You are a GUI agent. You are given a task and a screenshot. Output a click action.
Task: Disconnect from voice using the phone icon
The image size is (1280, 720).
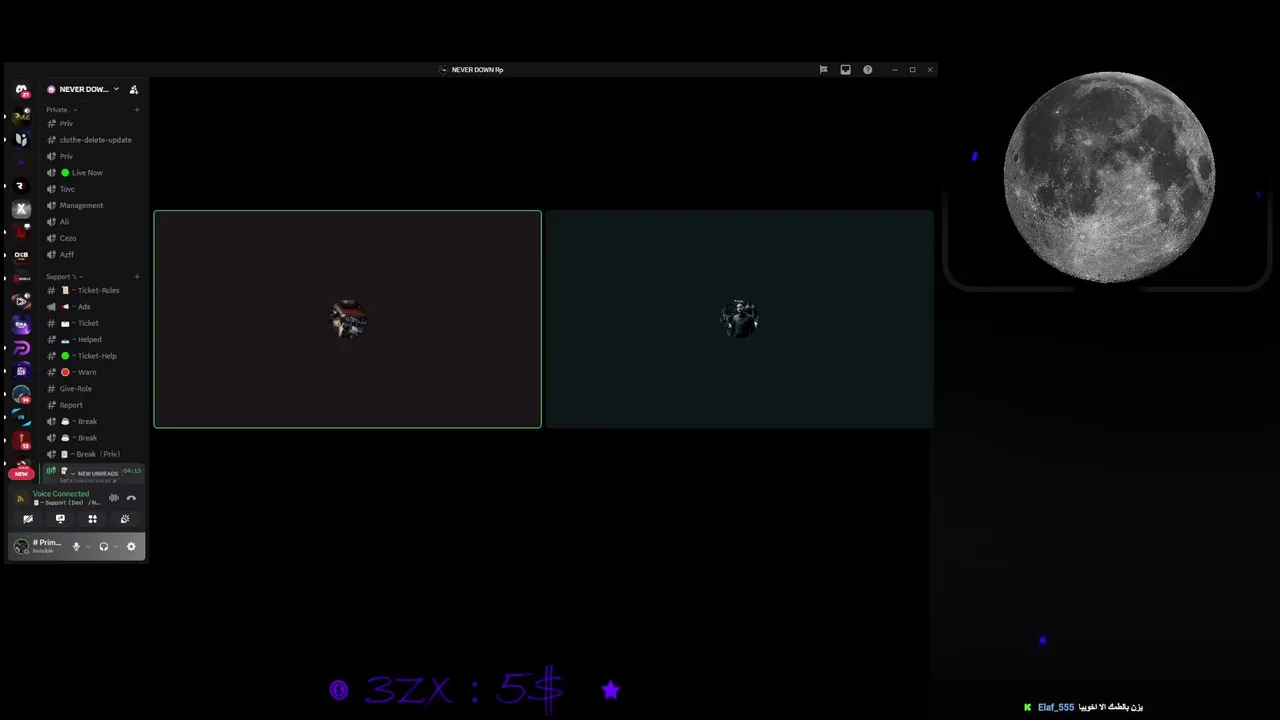click(x=131, y=497)
